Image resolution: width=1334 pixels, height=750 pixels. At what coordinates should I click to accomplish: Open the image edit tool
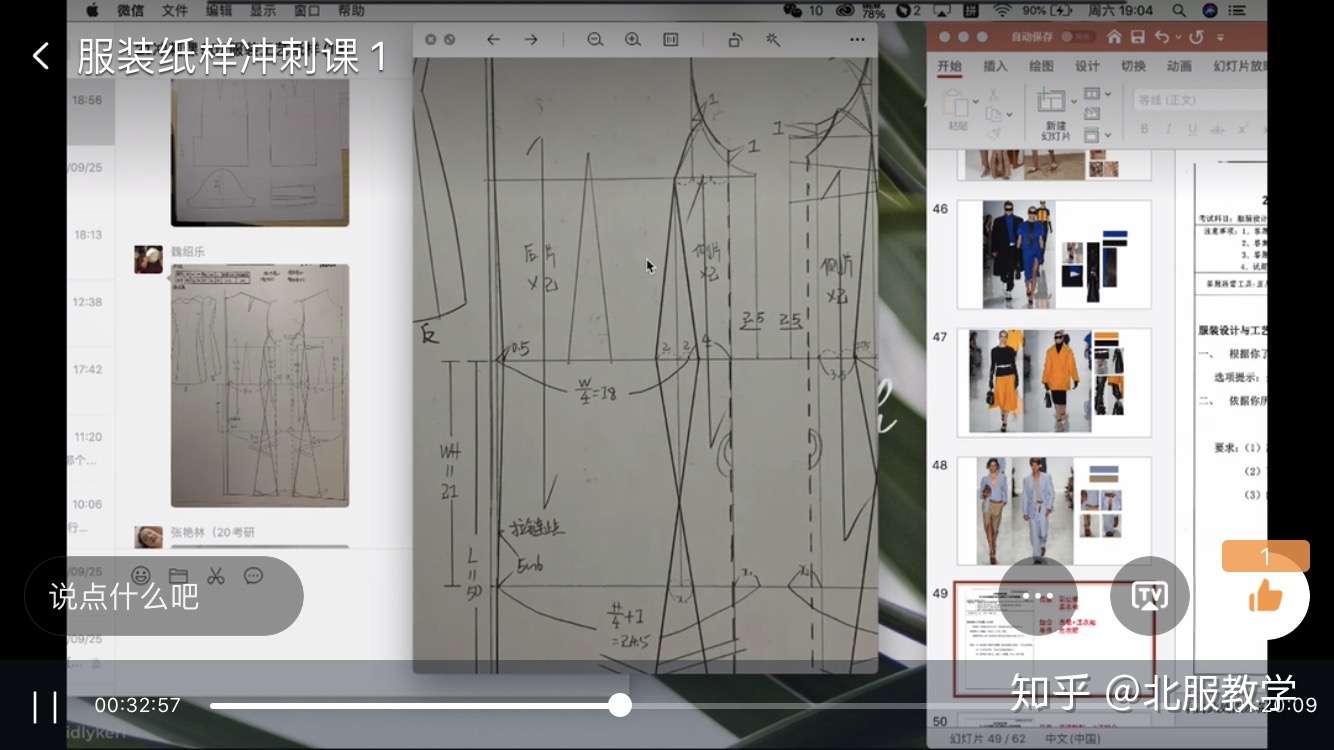coord(773,40)
